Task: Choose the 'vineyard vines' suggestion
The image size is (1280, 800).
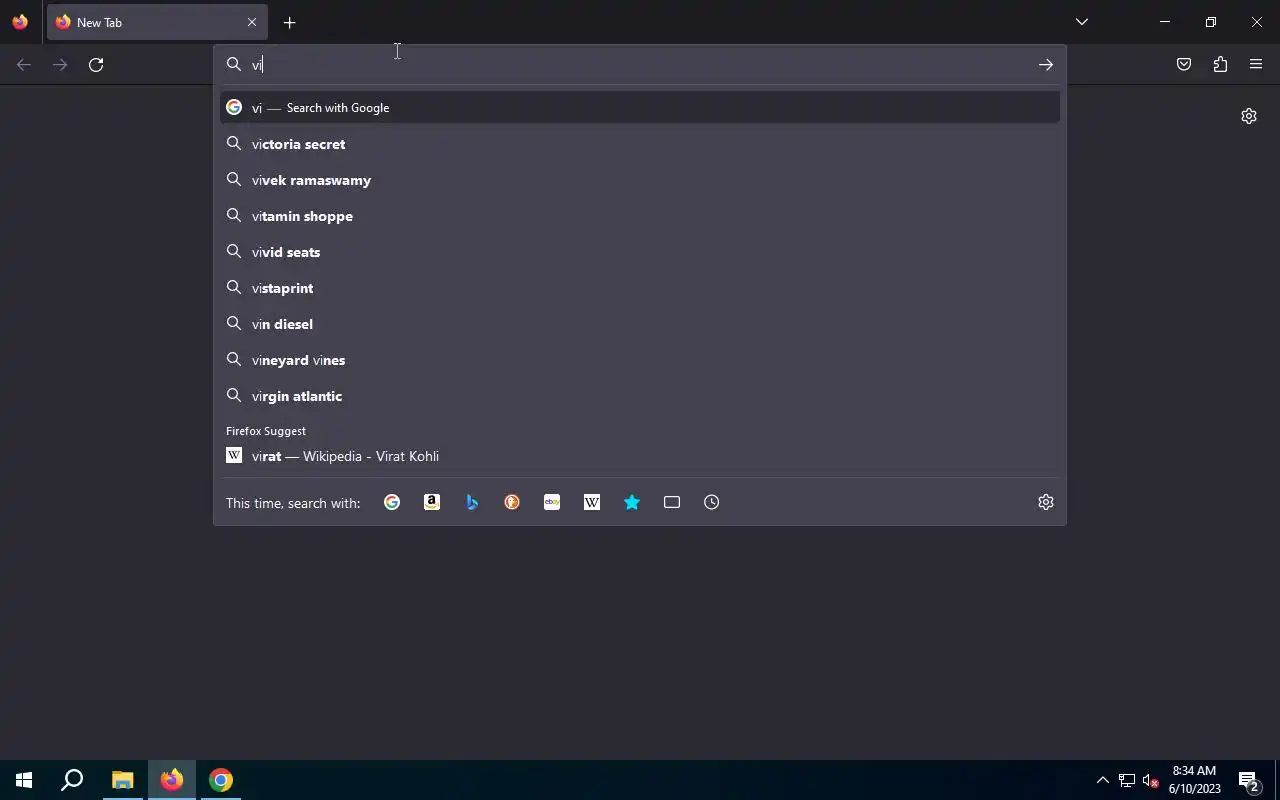Action: coord(640,360)
